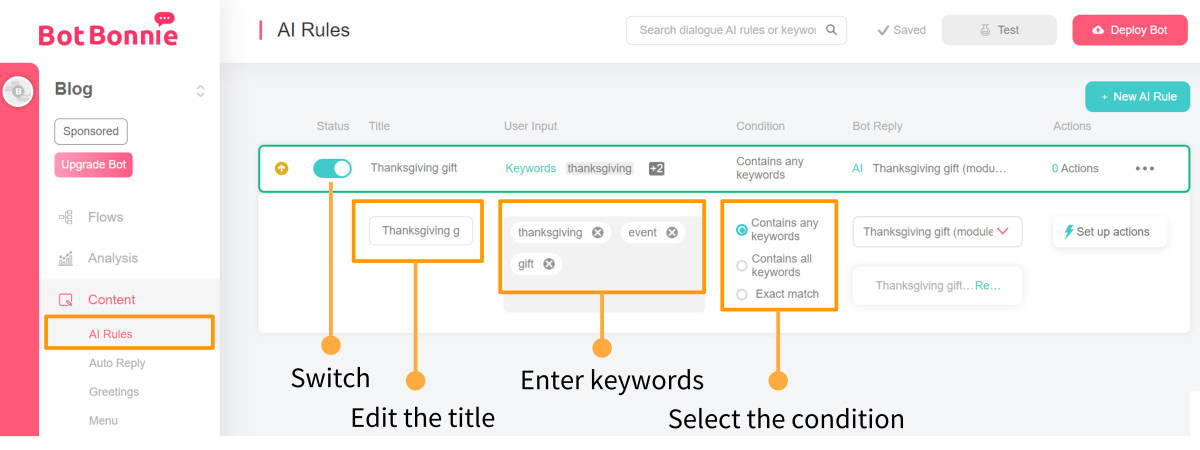
Task: Click the Deploy Bot button
Action: (x=1130, y=30)
